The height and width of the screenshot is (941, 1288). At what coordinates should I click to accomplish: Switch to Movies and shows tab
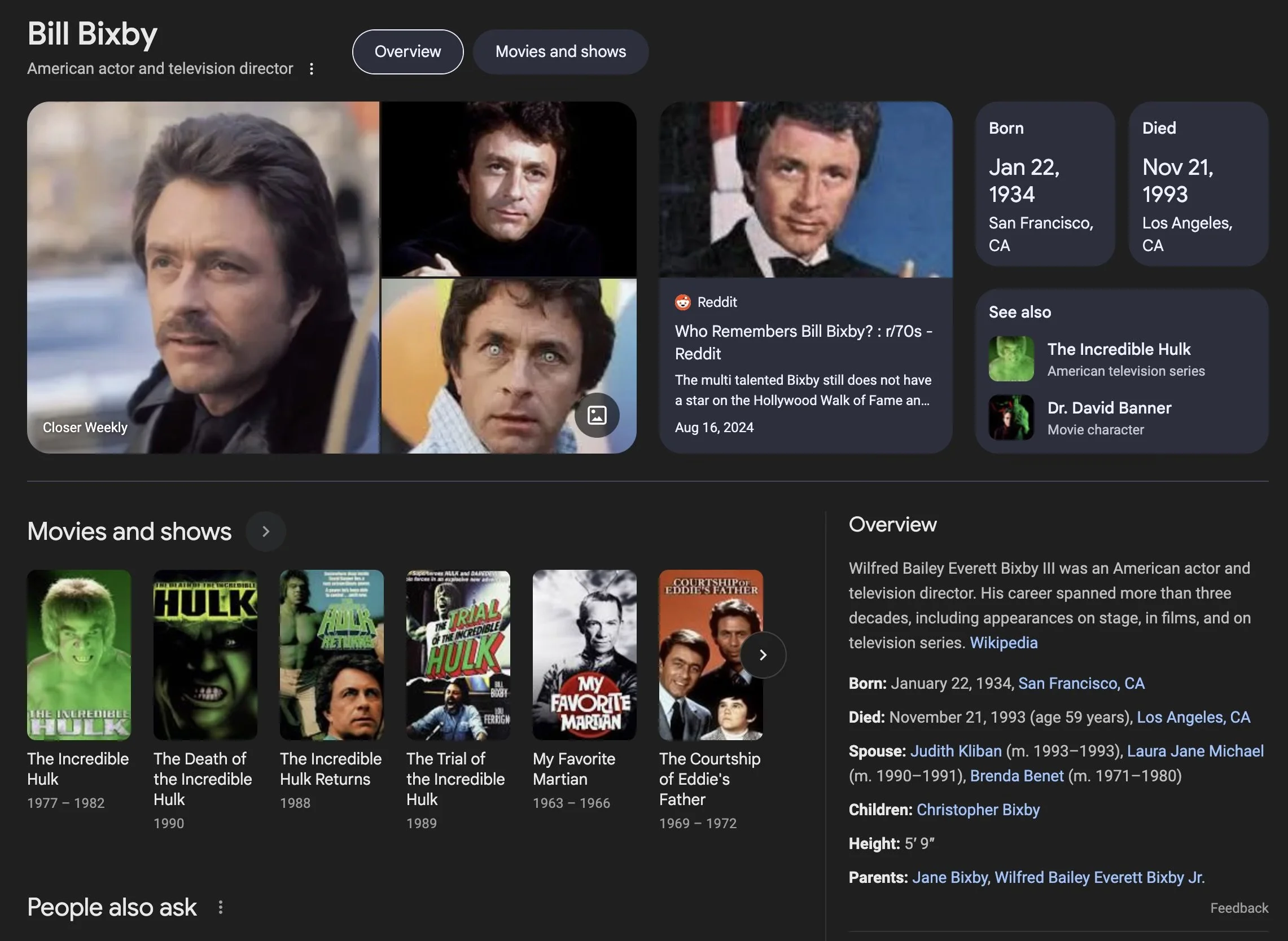560,52
